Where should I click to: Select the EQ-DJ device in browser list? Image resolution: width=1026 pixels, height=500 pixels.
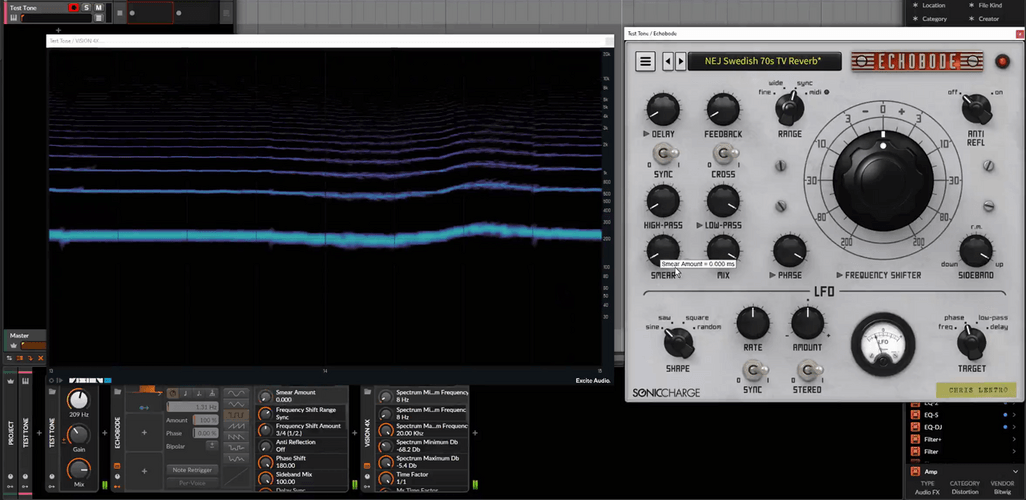point(963,427)
